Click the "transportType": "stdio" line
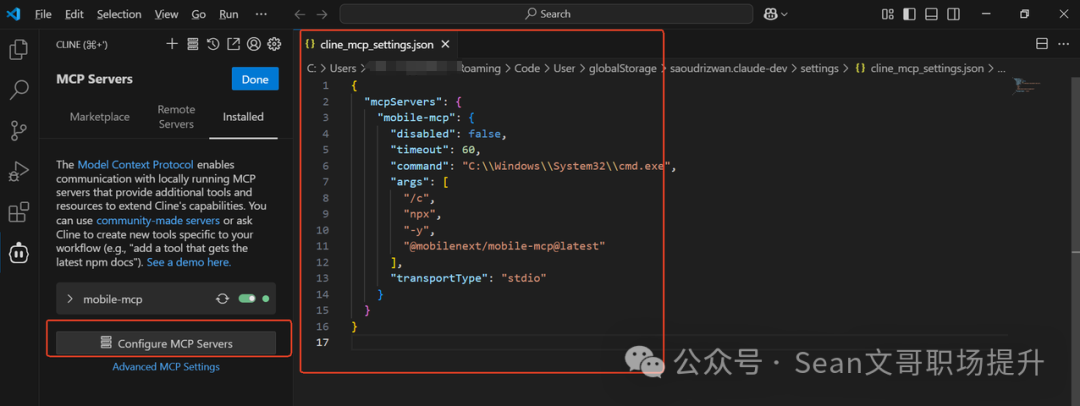 coord(468,278)
